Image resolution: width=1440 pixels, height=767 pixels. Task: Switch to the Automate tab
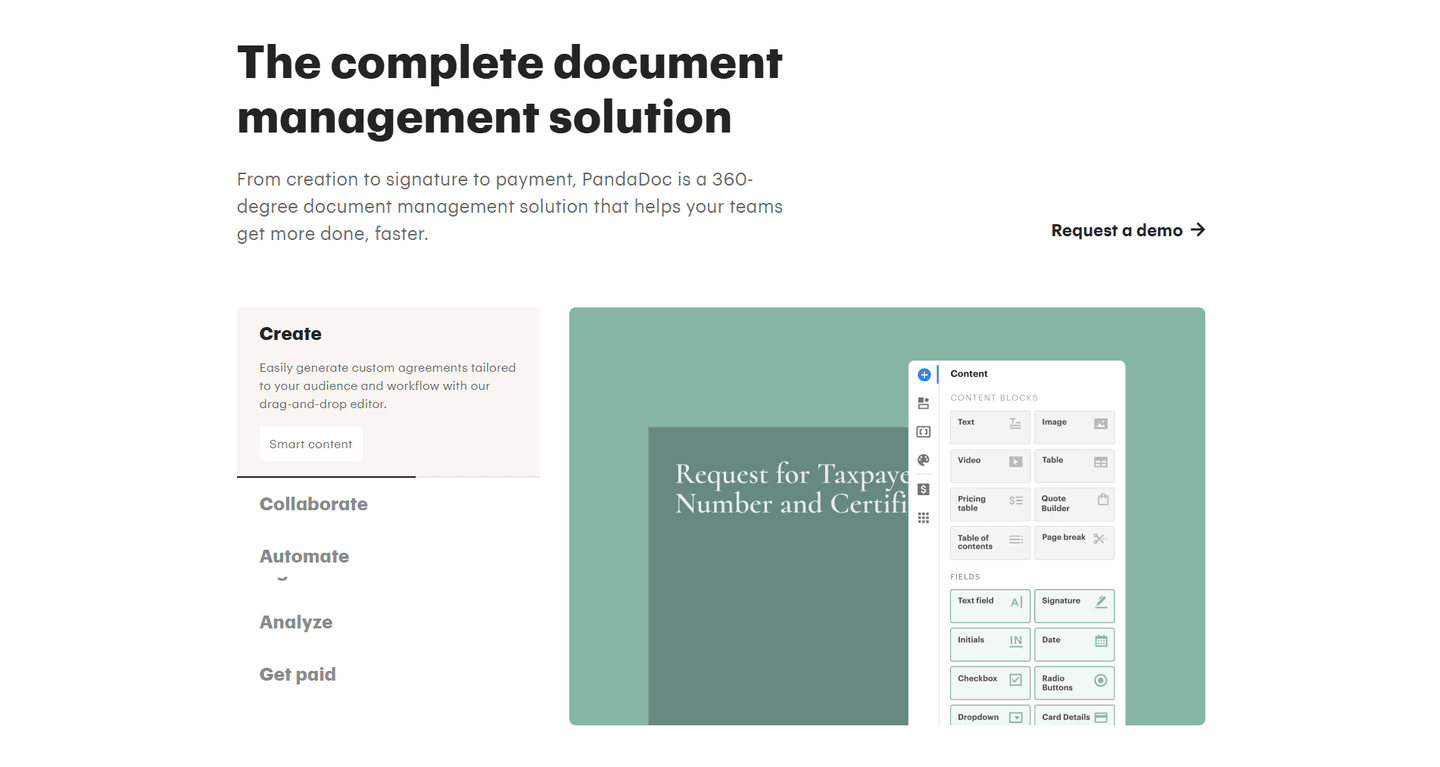[x=304, y=556]
